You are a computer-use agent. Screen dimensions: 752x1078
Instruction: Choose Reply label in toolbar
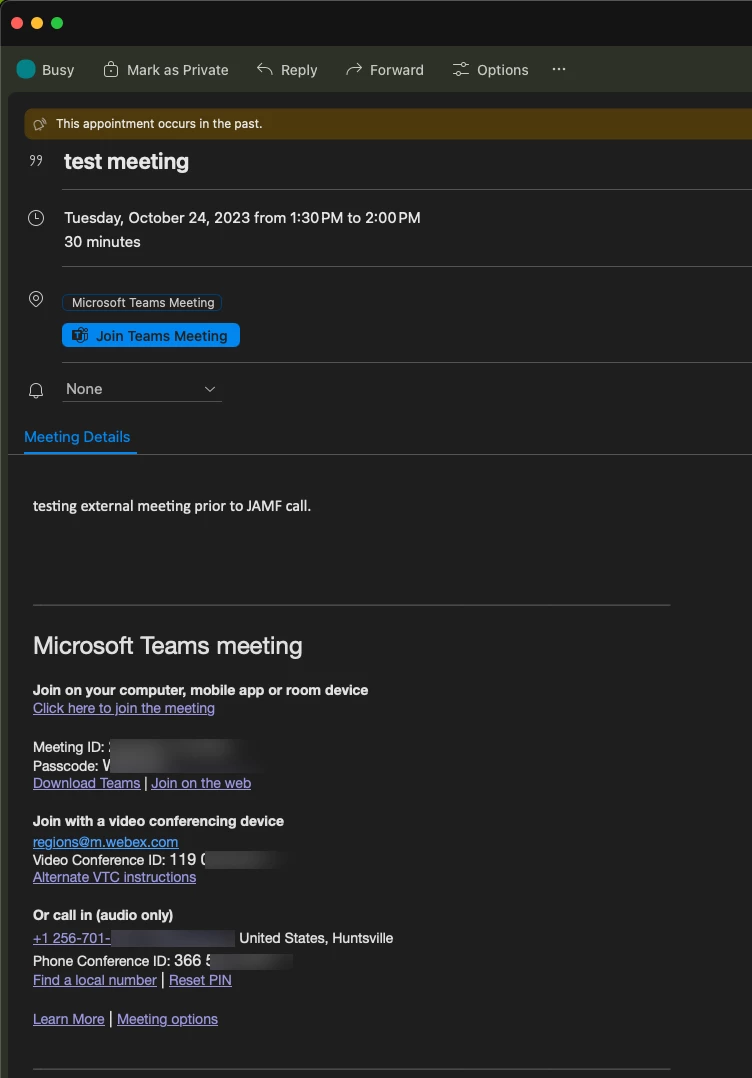[x=299, y=70]
